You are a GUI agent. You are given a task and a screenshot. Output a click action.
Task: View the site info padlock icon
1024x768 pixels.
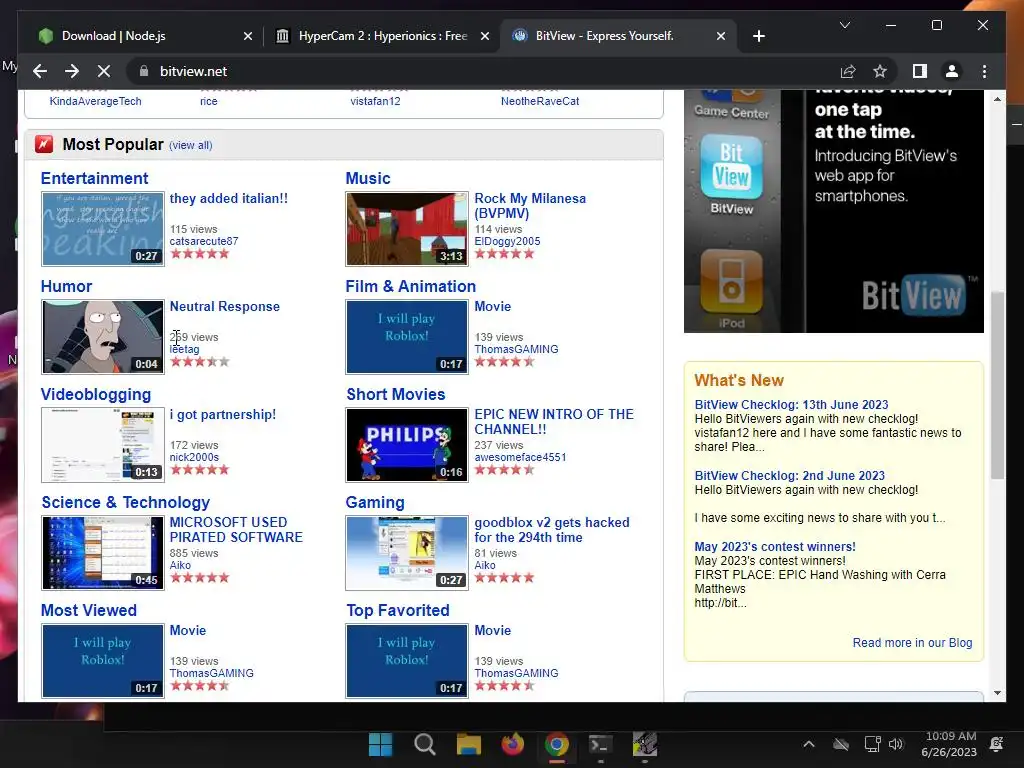(x=144, y=71)
